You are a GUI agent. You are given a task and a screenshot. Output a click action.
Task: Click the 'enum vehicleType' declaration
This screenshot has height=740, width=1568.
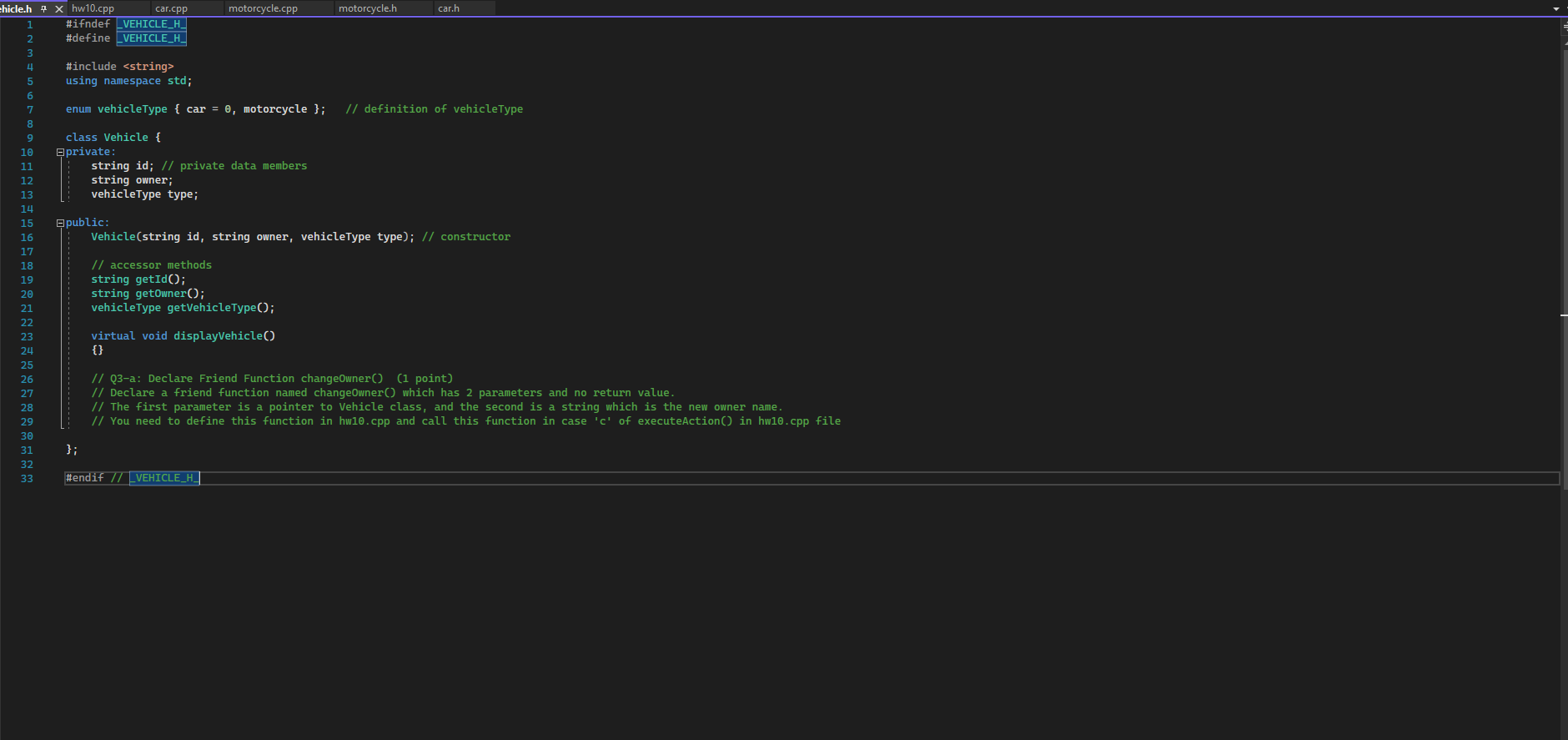click(196, 109)
